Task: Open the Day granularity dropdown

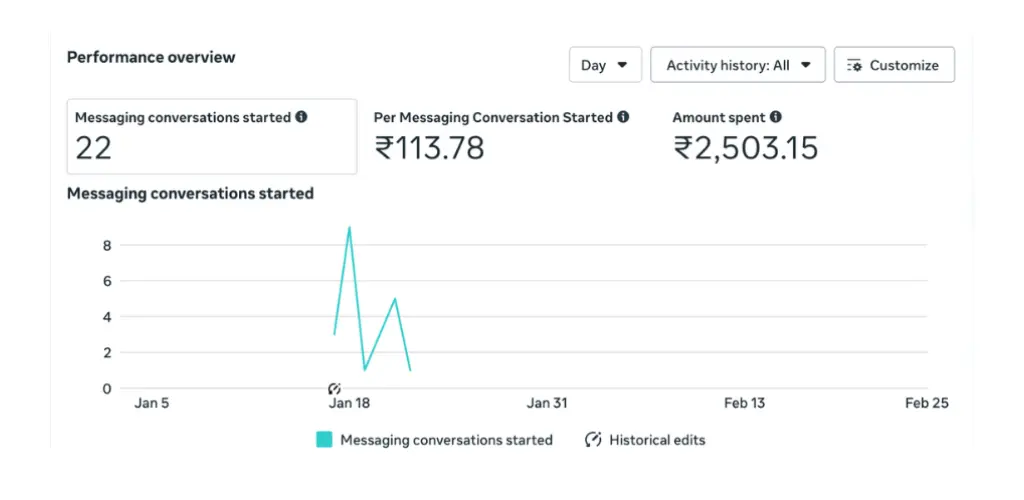Action: [604, 65]
